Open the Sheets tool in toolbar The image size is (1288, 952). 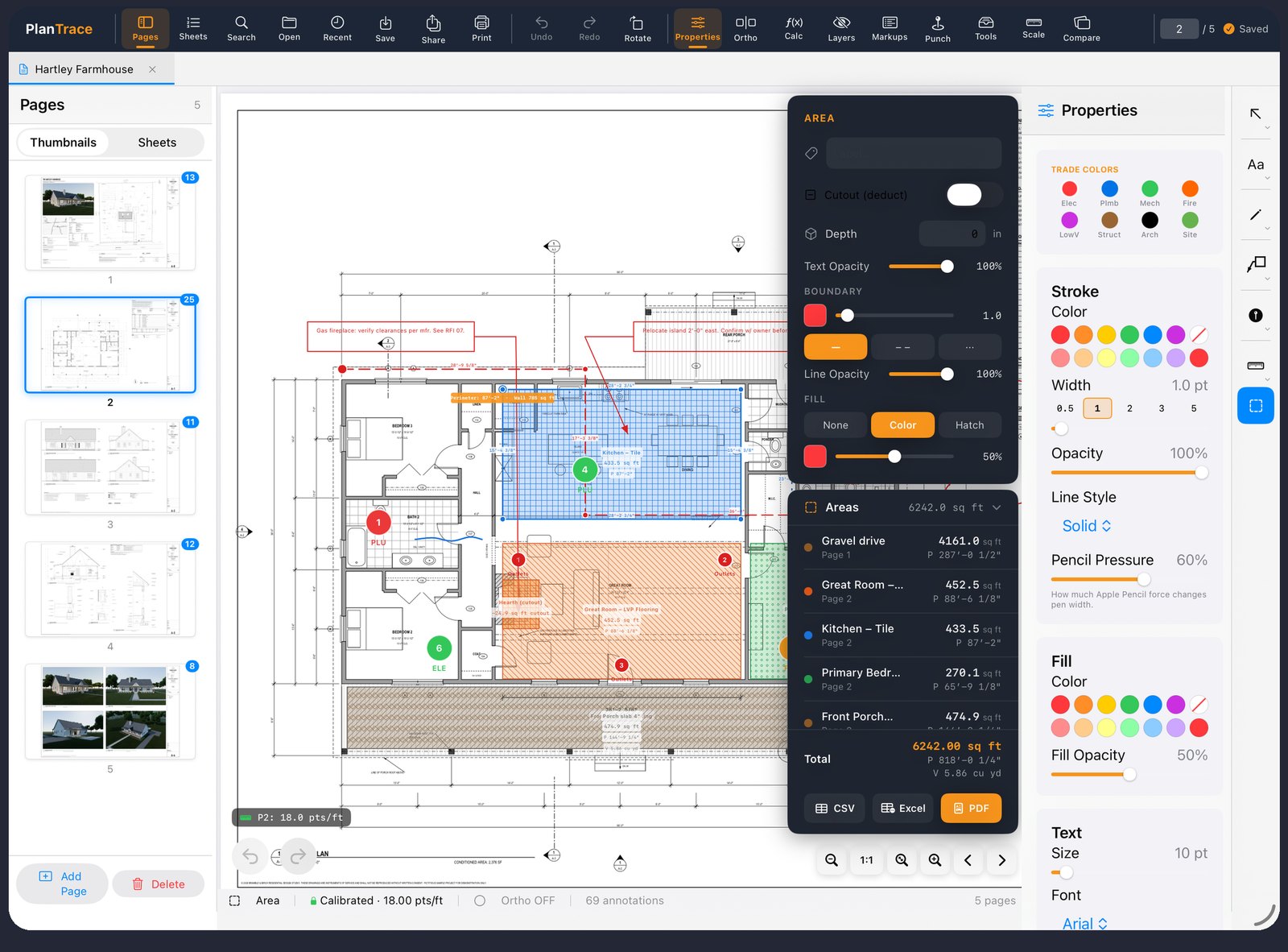coord(193,28)
